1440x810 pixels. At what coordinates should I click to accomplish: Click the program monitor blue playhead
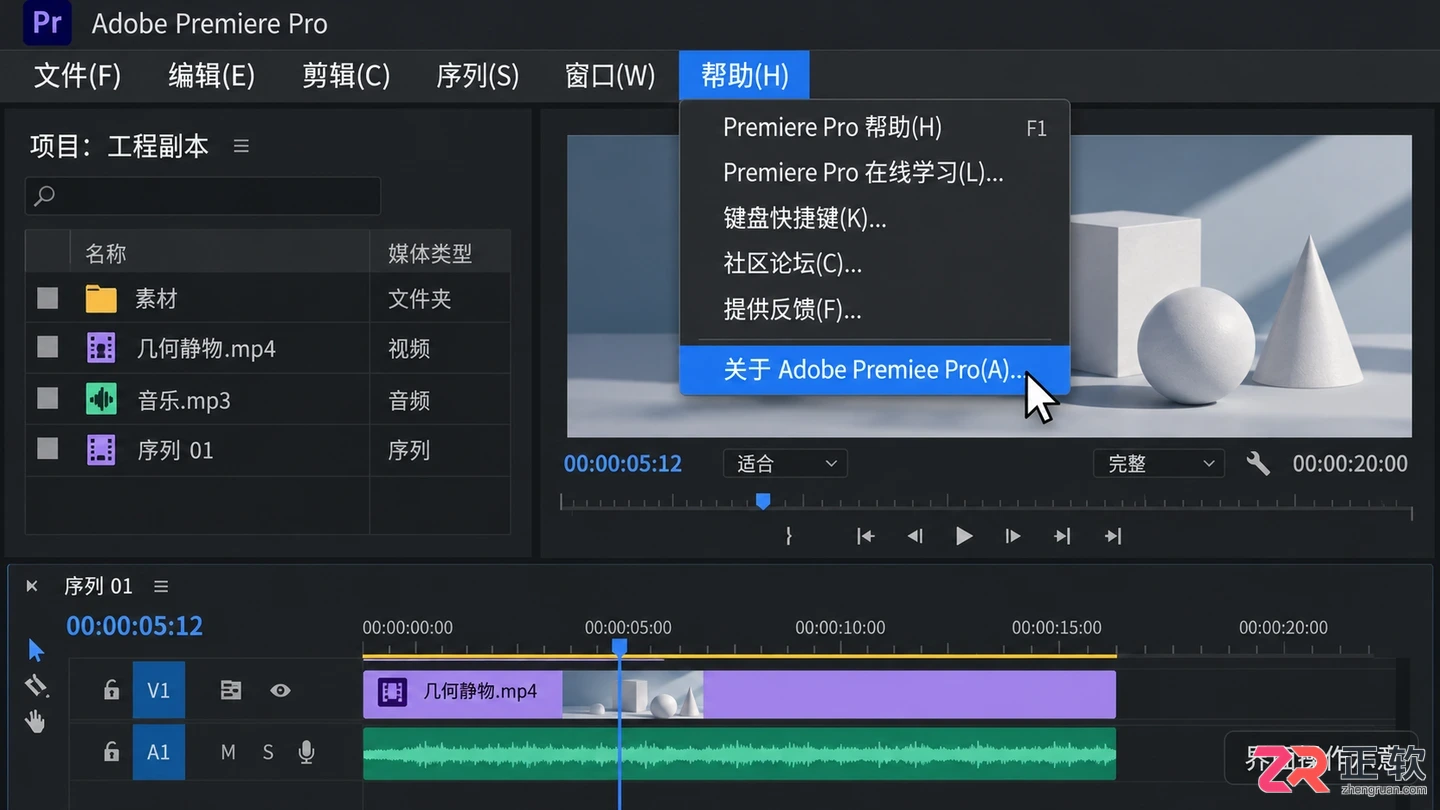[x=763, y=500]
